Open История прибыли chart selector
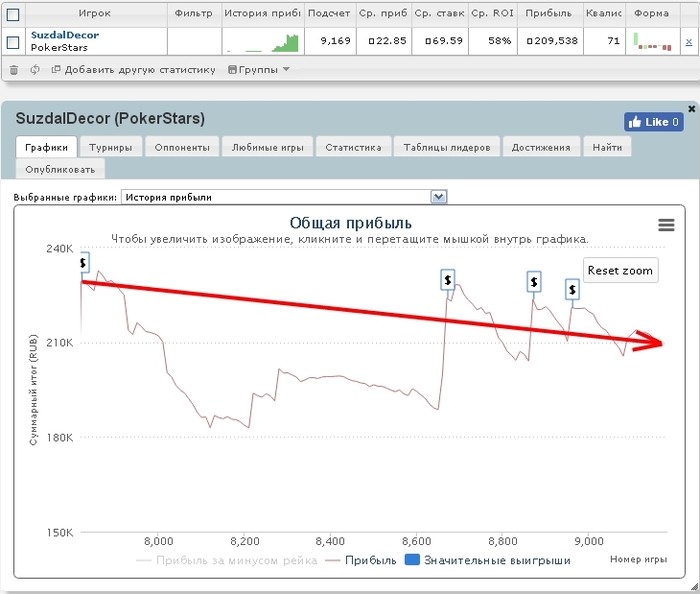This screenshot has height=594, width=700. [x=284, y=197]
